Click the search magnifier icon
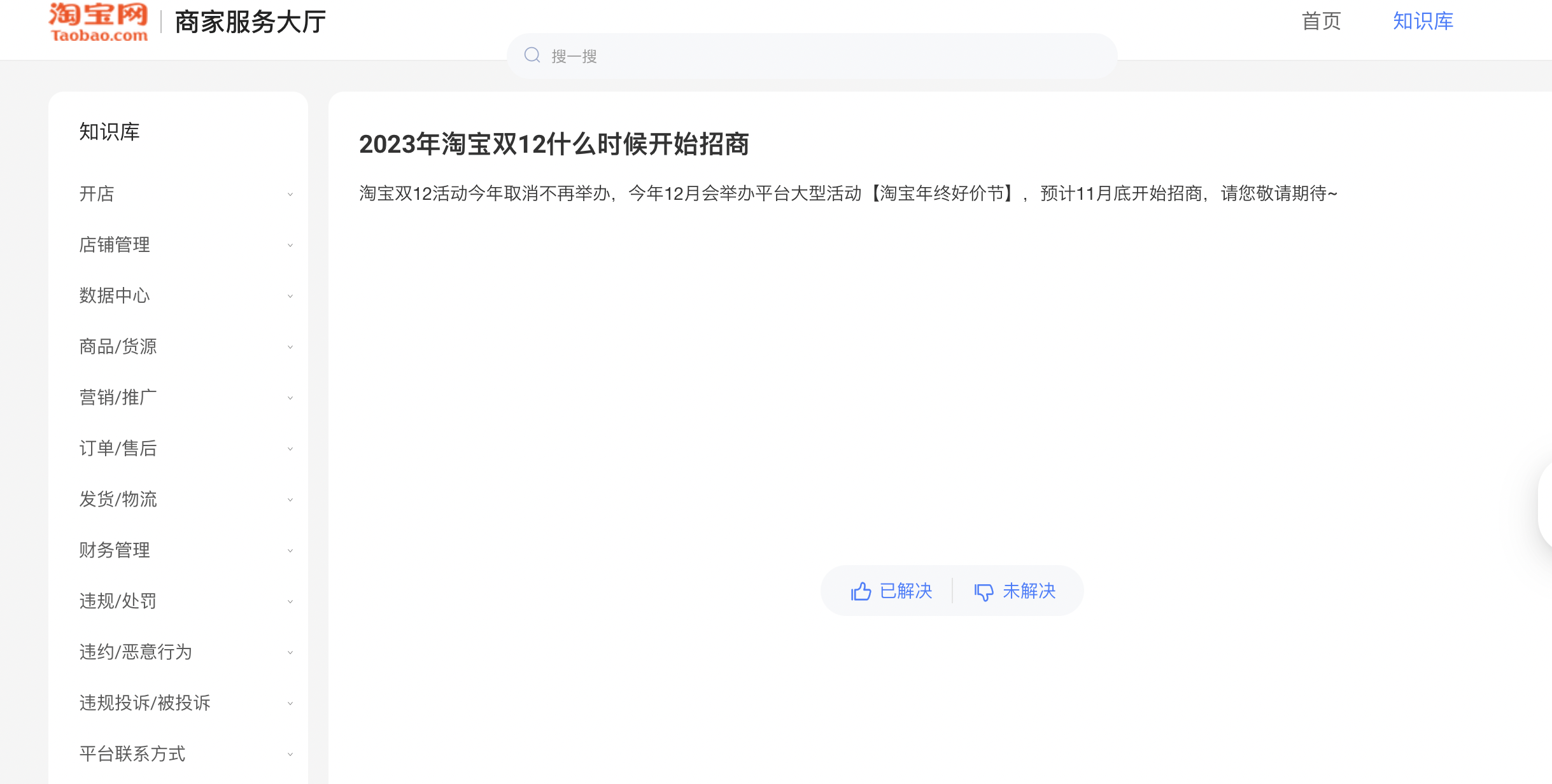The width and height of the screenshot is (1552, 784). coord(532,55)
